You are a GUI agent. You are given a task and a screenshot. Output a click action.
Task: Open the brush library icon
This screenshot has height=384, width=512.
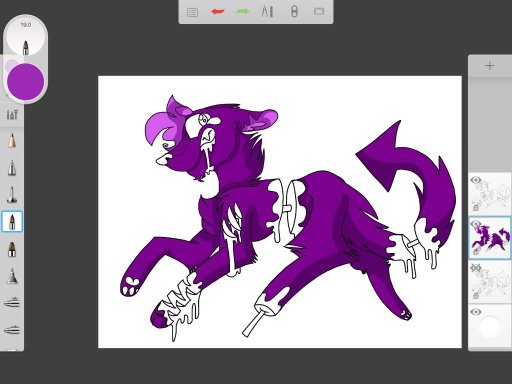12,115
